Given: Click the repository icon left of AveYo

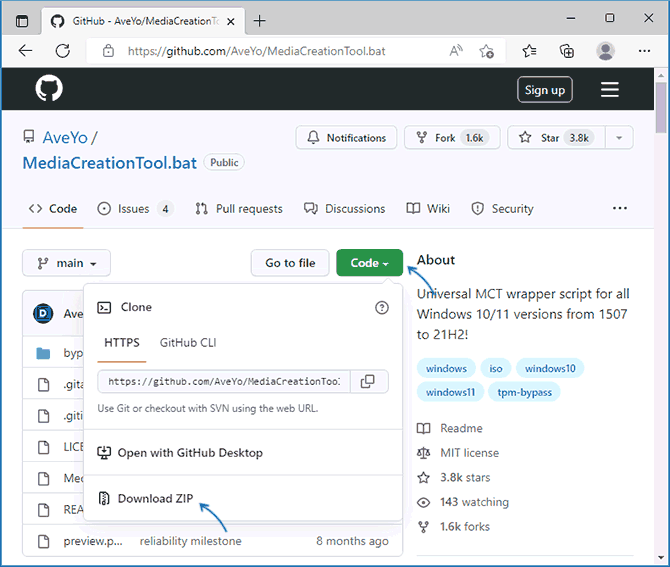Looking at the screenshot, I should [x=29, y=137].
